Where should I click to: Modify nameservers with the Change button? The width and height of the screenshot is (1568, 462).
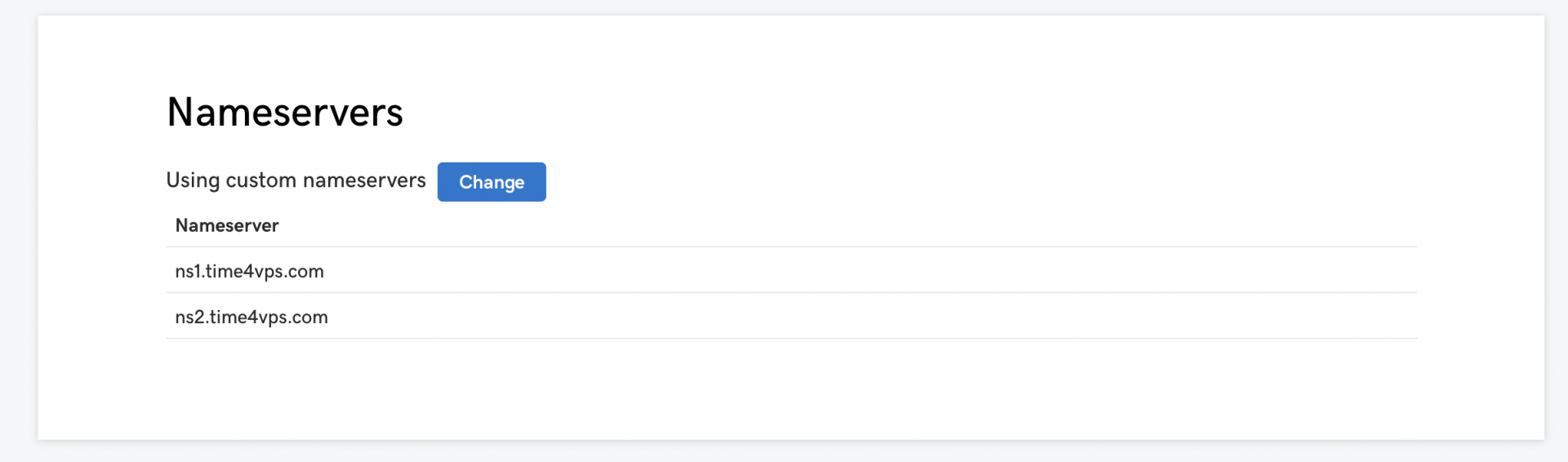[x=492, y=182]
